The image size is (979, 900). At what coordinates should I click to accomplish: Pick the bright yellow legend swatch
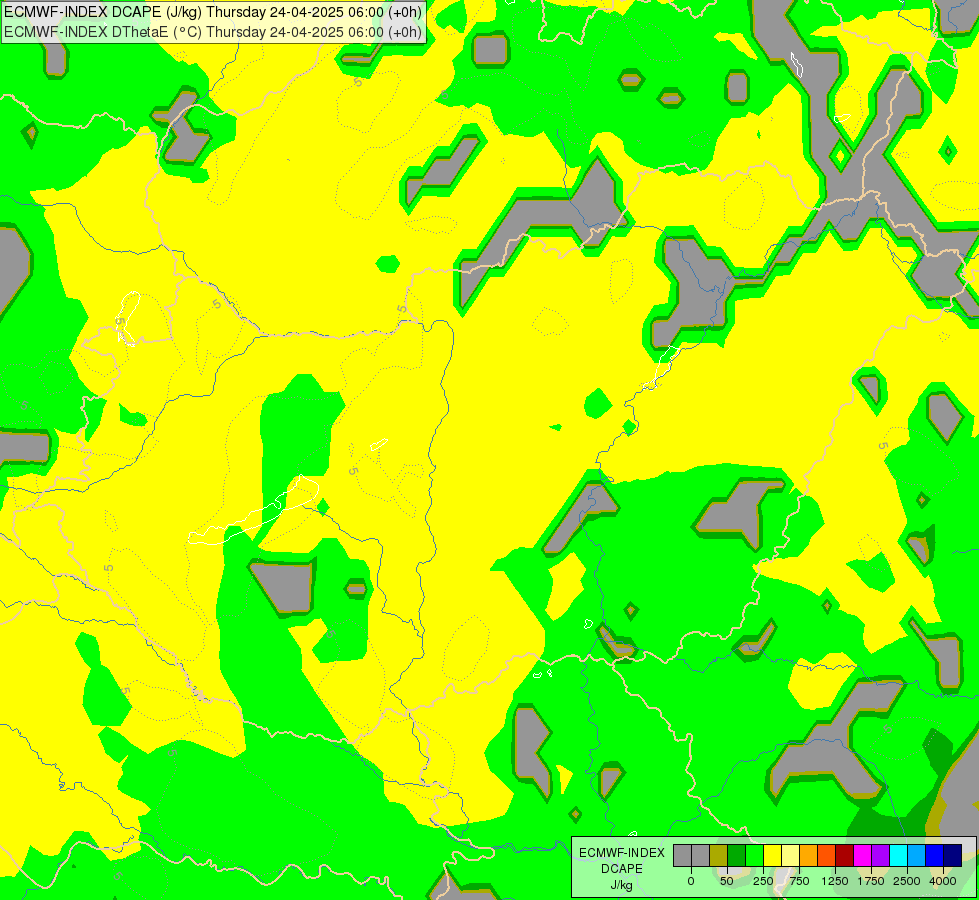click(x=772, y=856)
